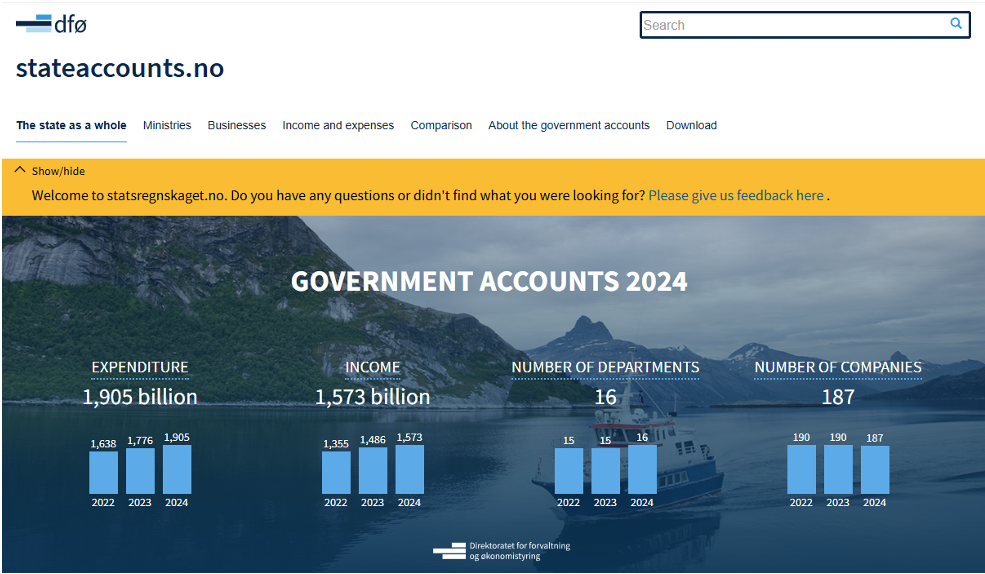Click the dfø logo in header
This screenshot has width=985, height=574.
tap(51, 24)
